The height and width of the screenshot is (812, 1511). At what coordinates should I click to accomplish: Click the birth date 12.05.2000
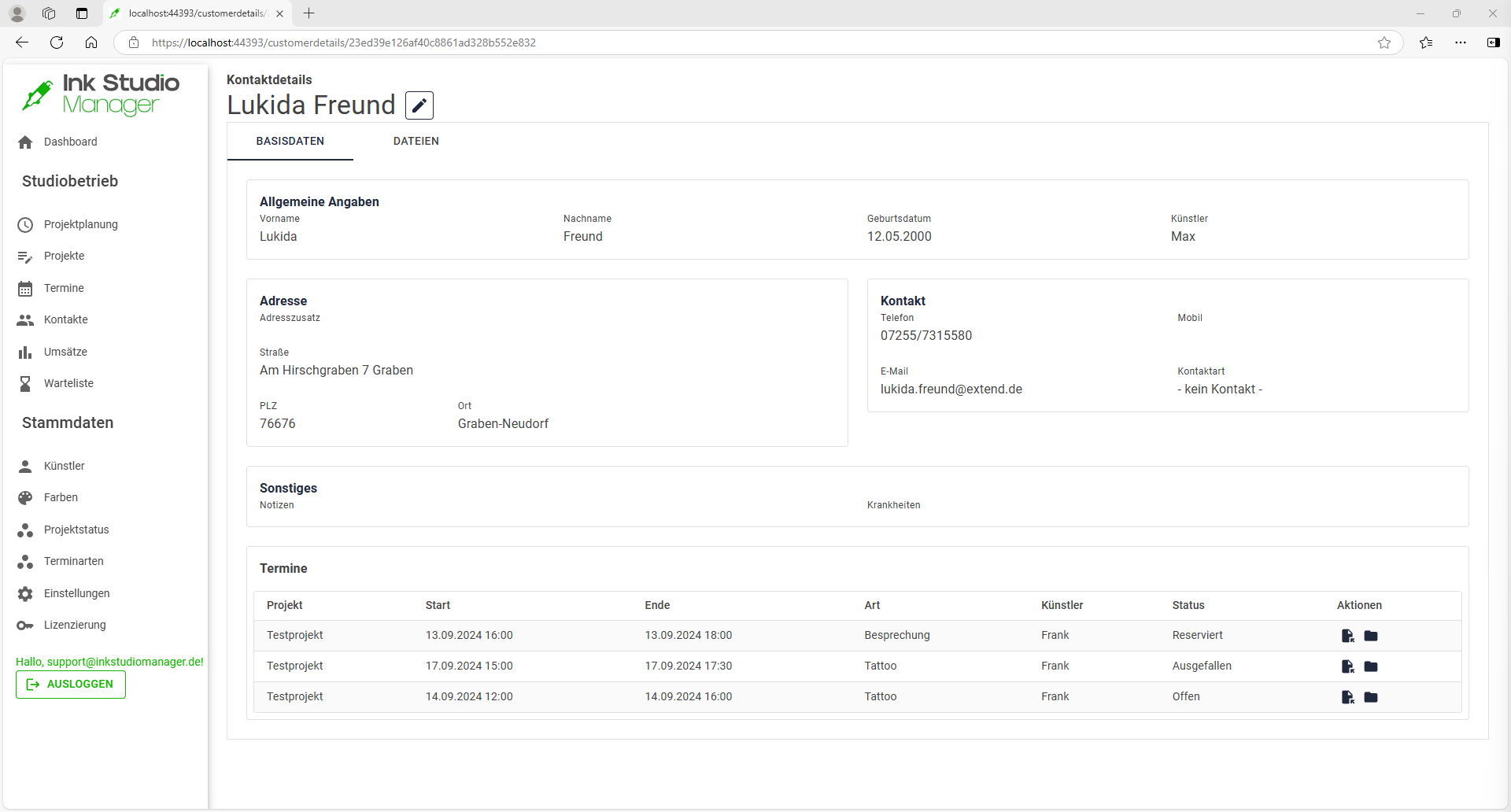[x=900, y=237]
